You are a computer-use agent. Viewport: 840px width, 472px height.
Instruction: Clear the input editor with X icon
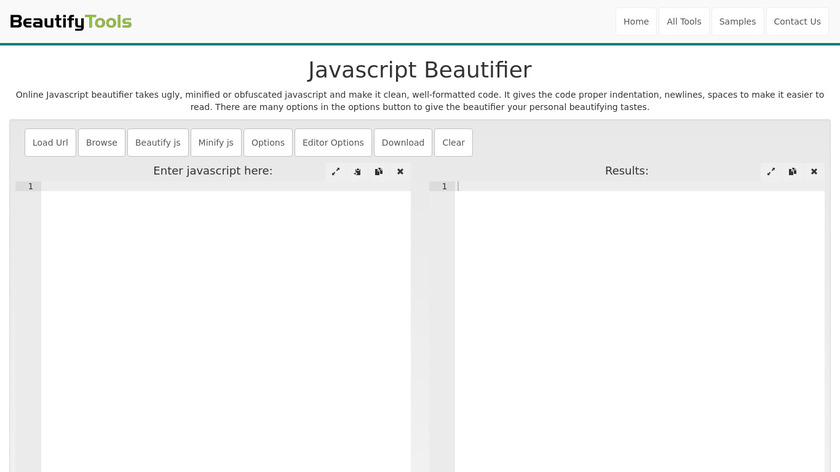click(x=400, y=171)
